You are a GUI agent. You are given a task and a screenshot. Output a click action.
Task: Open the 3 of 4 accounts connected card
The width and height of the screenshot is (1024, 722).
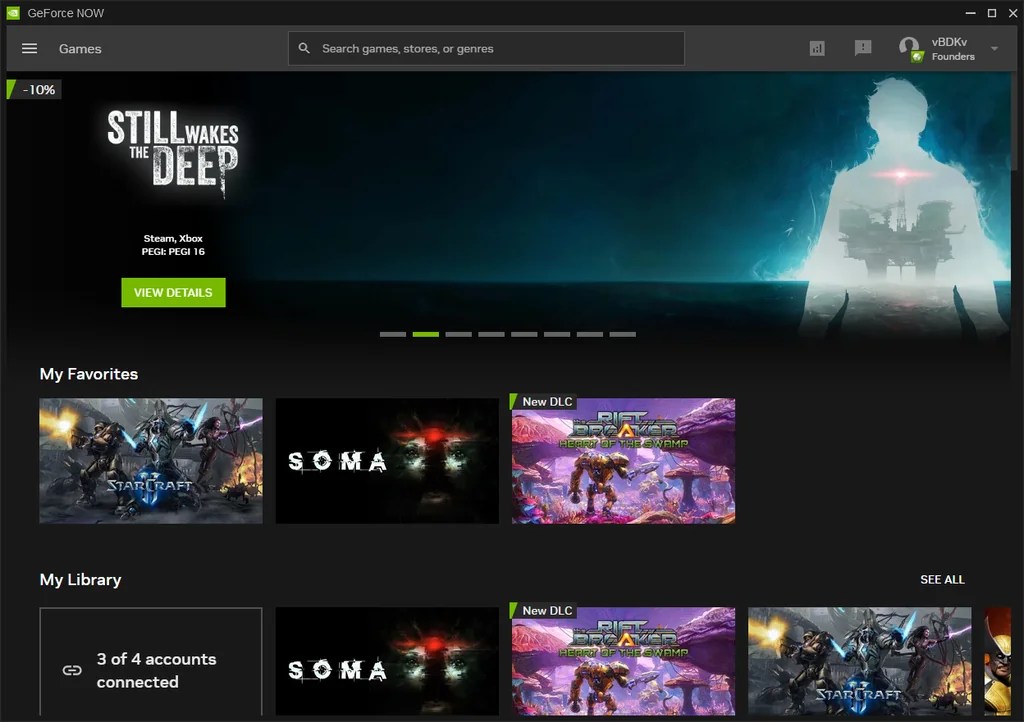click(x=151, y=664)
